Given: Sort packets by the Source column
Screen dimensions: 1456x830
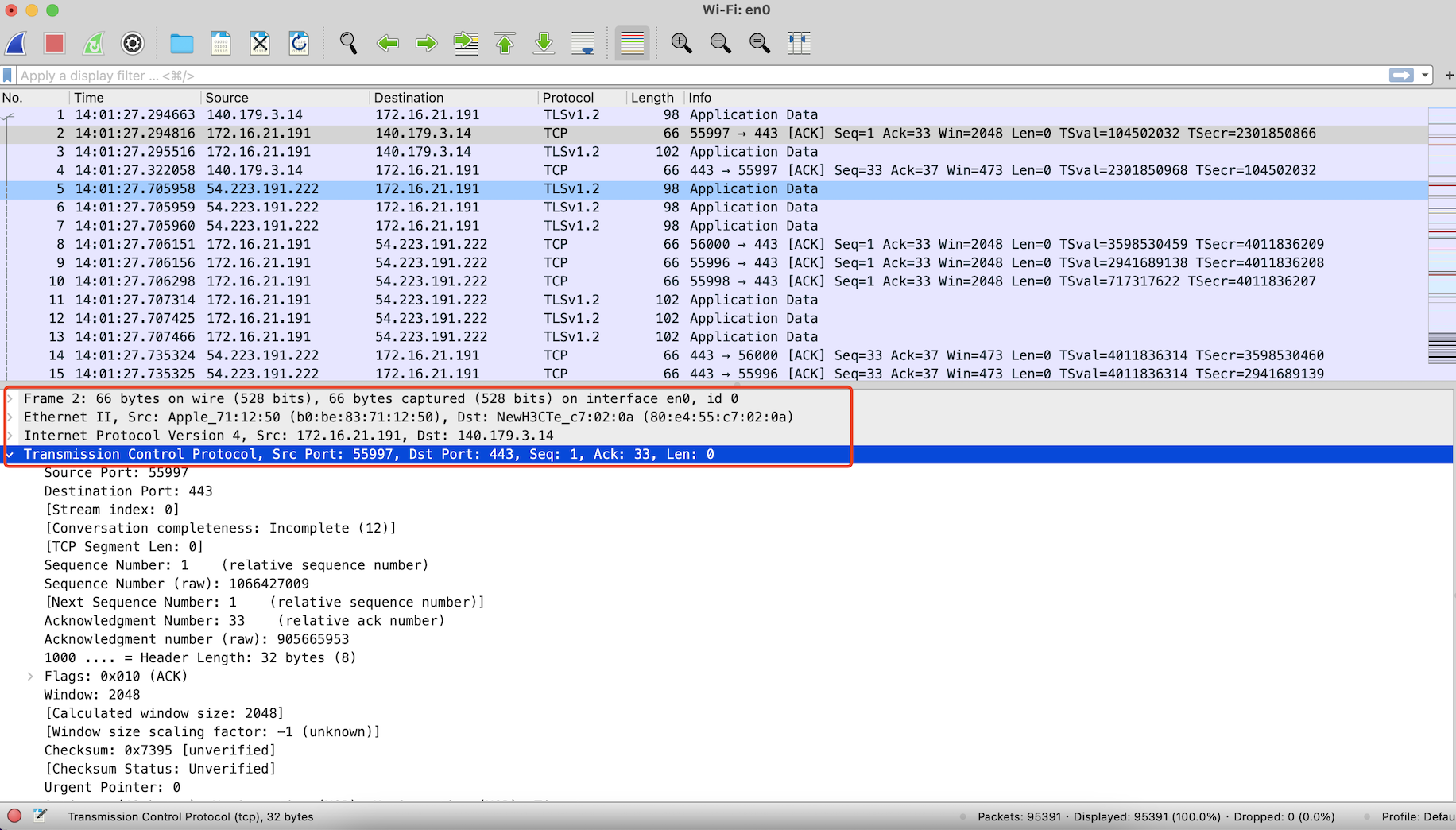Looking at the screenshot, I should [x=227, y=98].
